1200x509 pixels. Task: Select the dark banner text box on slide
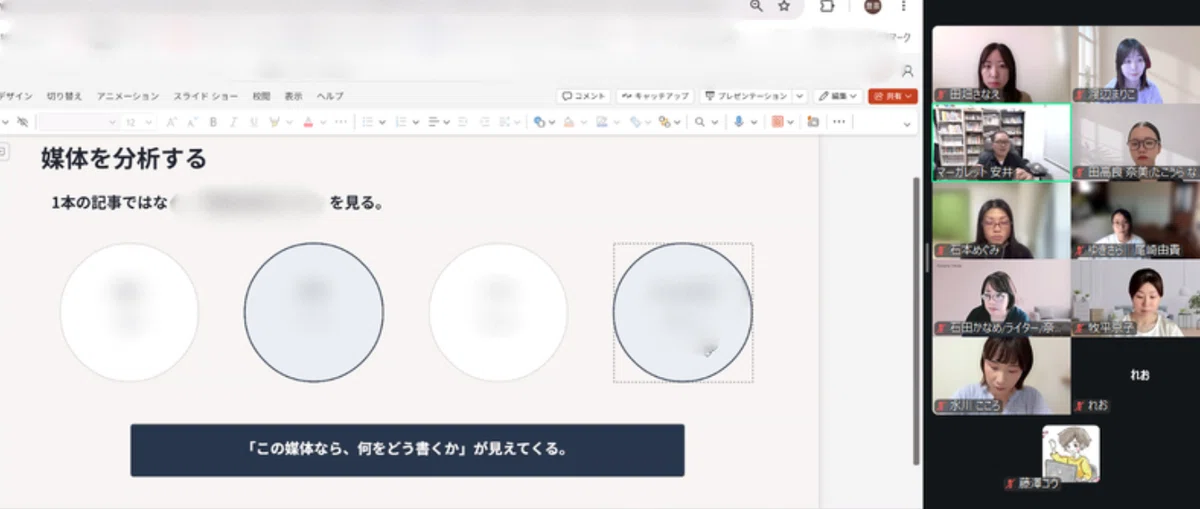point(407,450)
